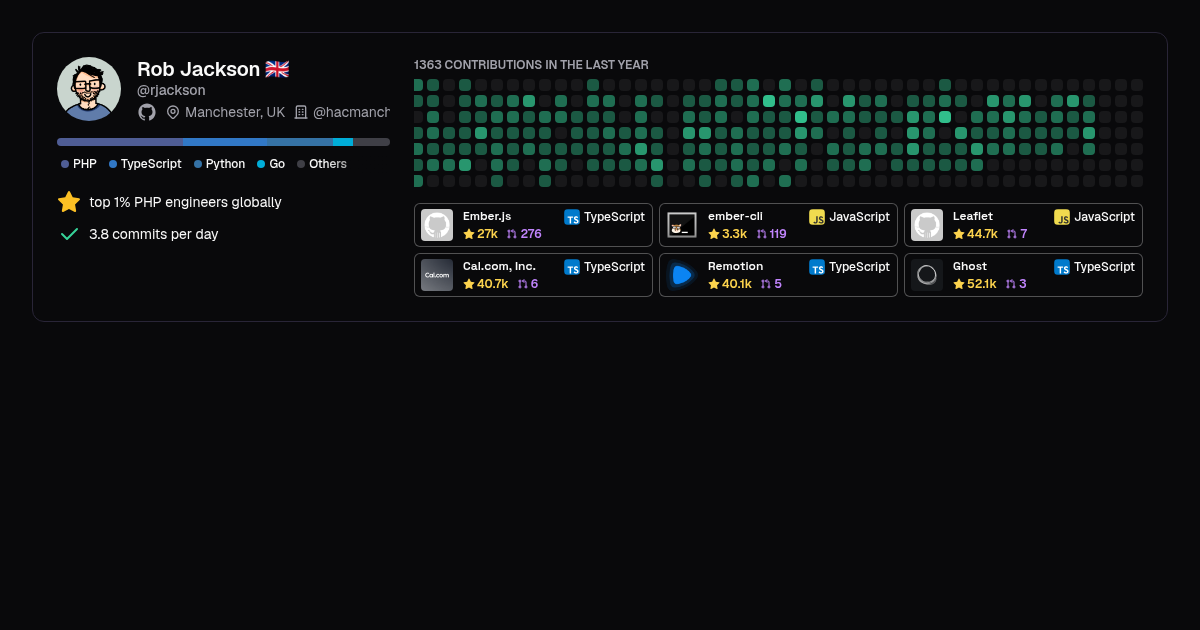Click the Go legend color dot
Image resolution: width=1200 pixels, height=630 pixels.
click(261, 164)
